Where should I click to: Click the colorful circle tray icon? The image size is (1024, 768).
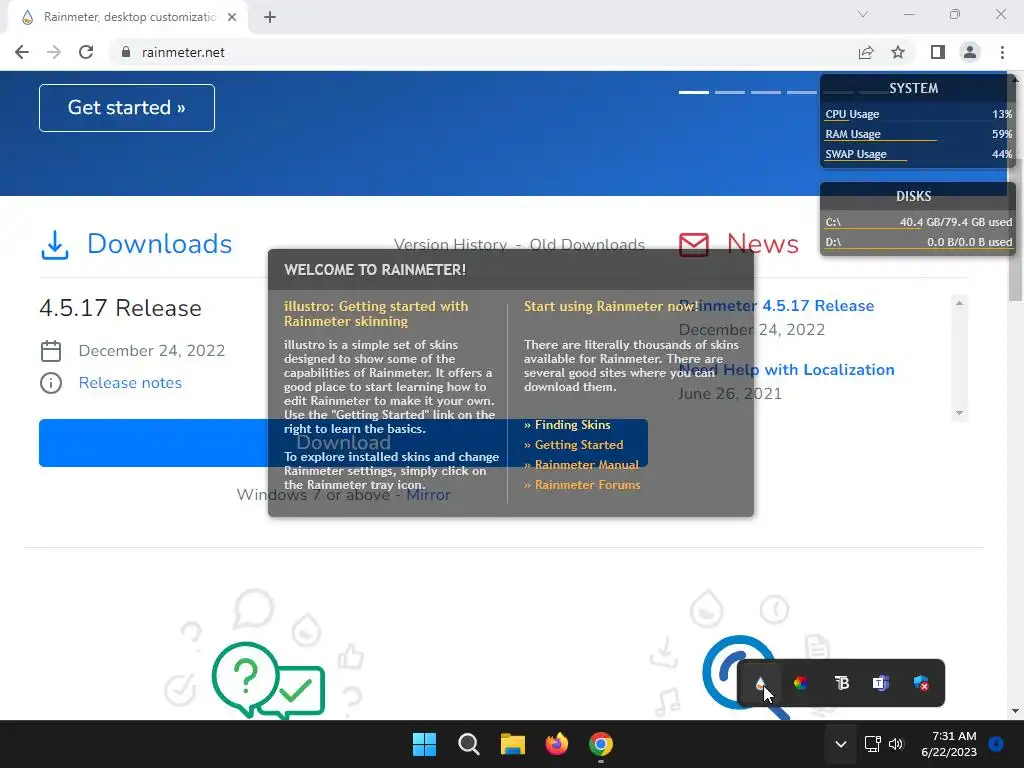(x=801, y=683)
